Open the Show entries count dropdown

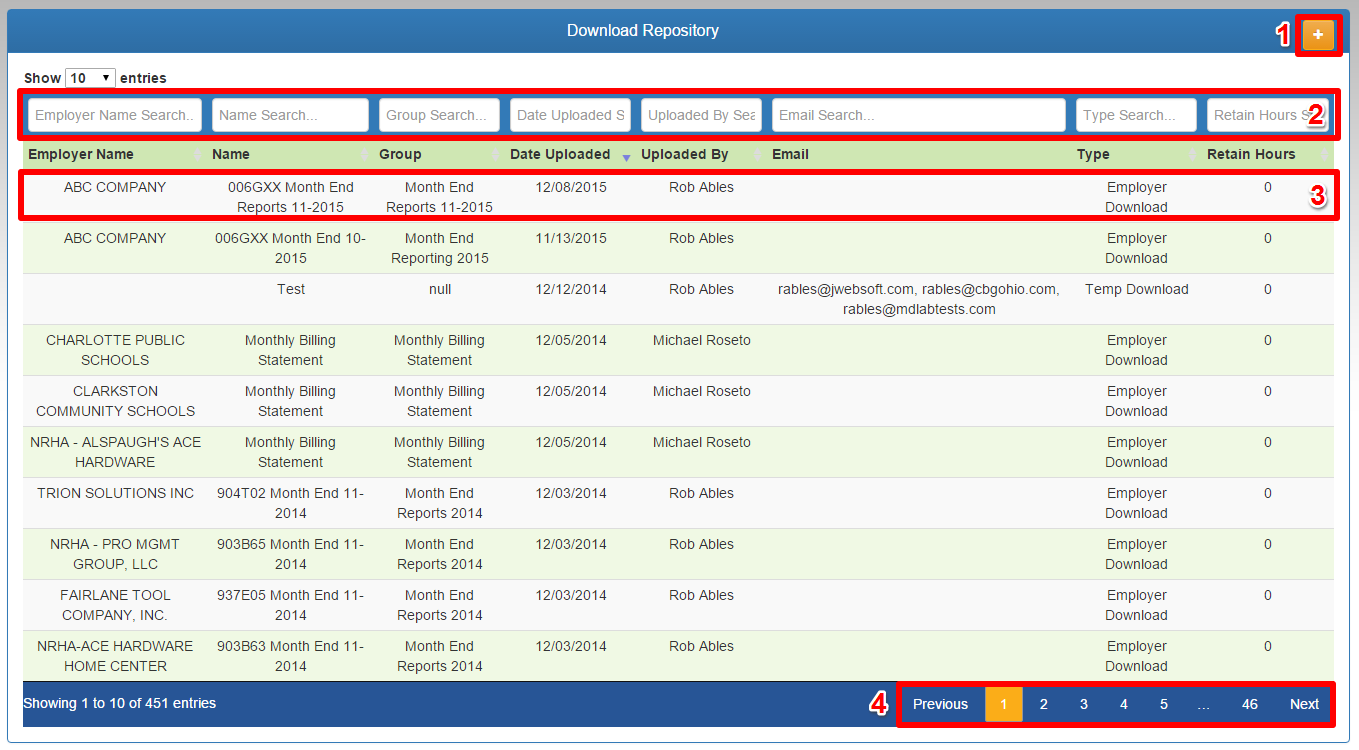coord(90,78)
